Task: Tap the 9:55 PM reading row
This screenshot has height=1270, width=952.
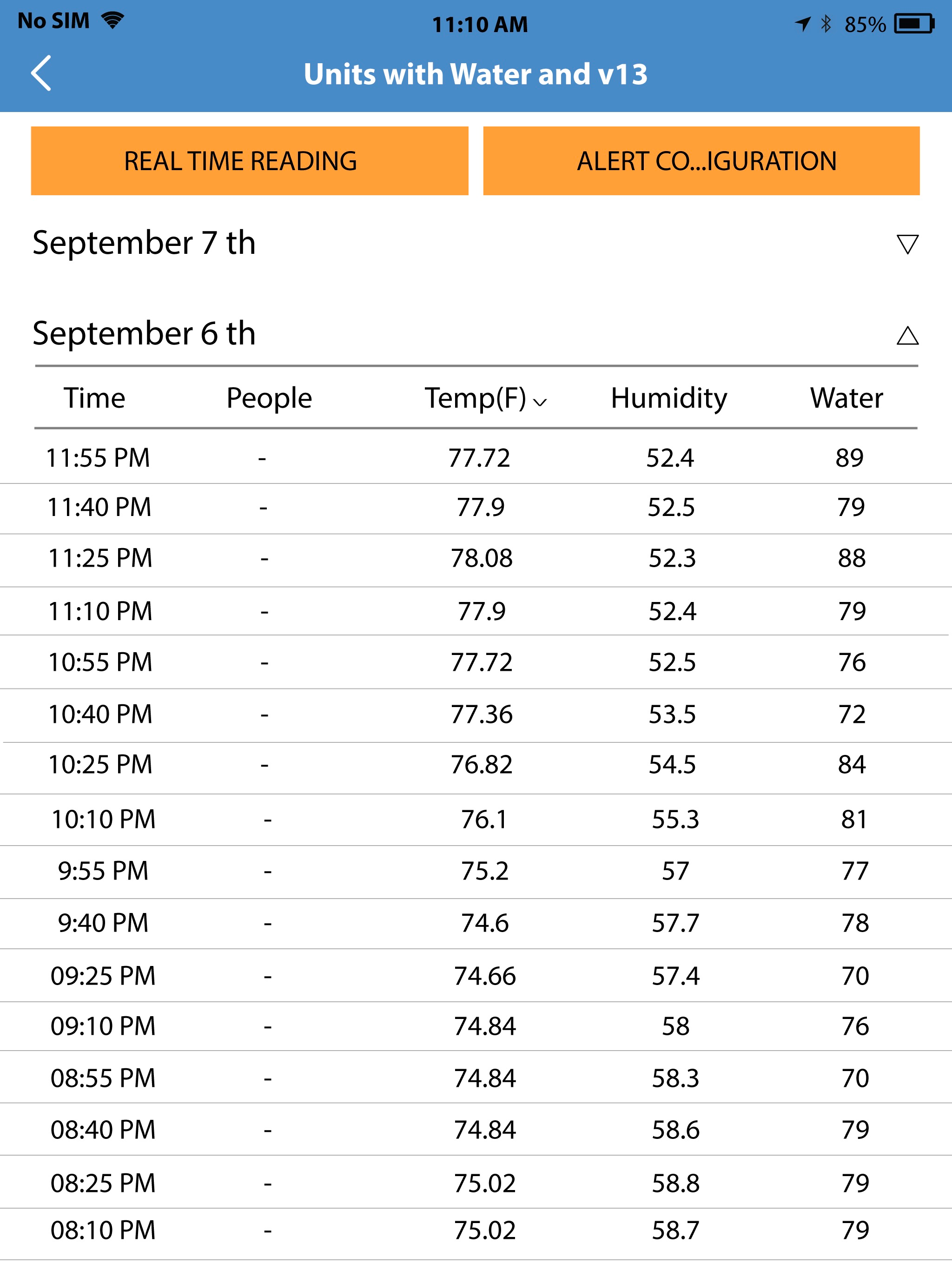Action: tap(476, 872)
